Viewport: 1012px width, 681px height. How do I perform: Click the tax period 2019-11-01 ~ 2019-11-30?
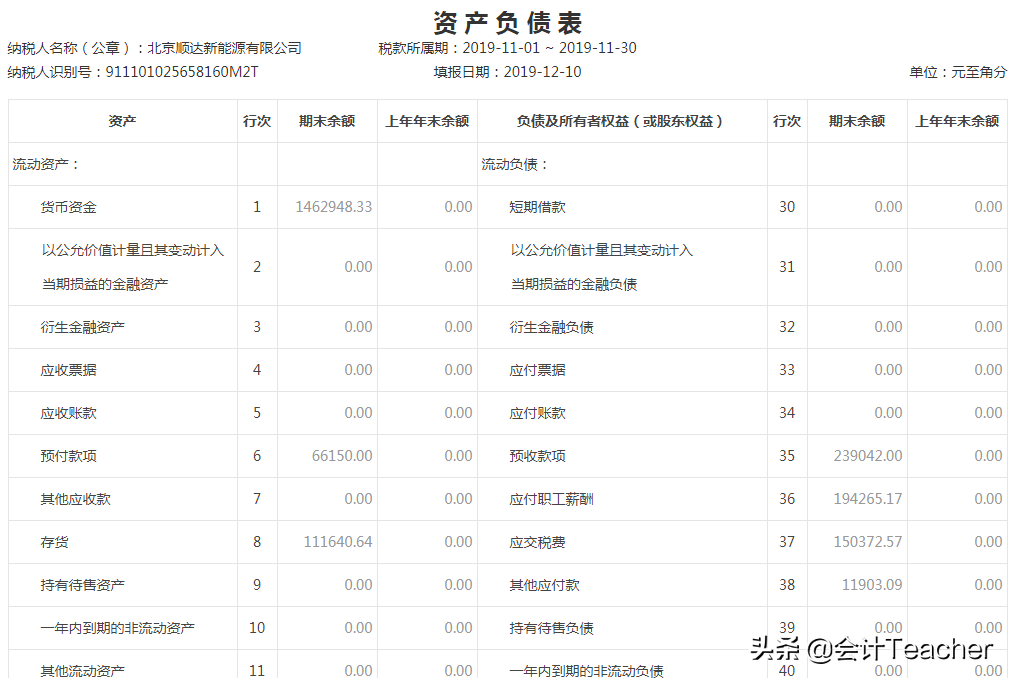[549, 48]
